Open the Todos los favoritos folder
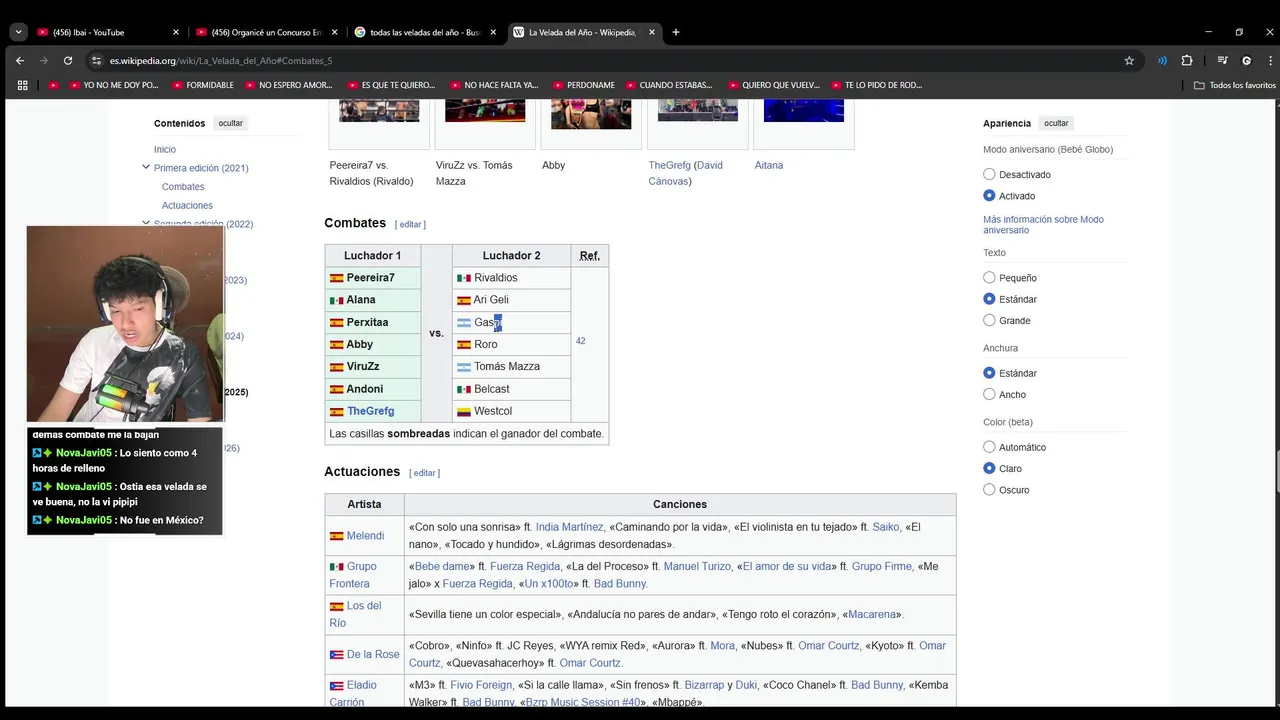 click(1235, 85)
